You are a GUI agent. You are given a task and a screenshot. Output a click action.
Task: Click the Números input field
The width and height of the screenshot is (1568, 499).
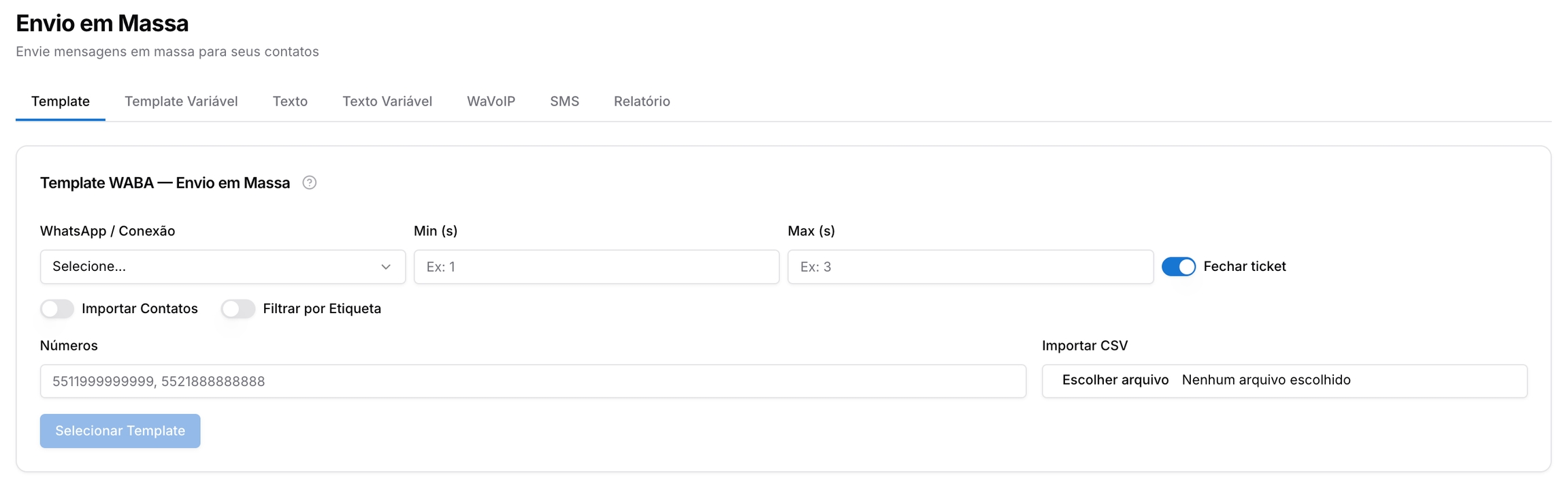tap(533, 381)
